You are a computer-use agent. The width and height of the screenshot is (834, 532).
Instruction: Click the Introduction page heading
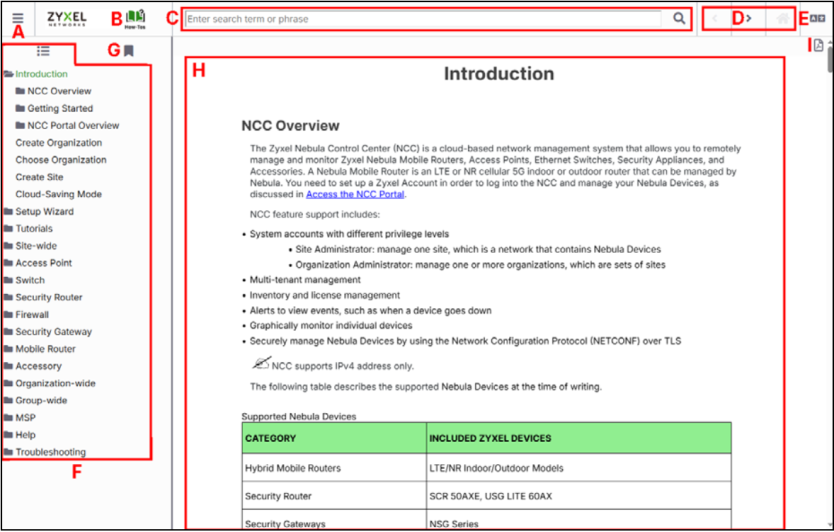click(x=499, y=74)
